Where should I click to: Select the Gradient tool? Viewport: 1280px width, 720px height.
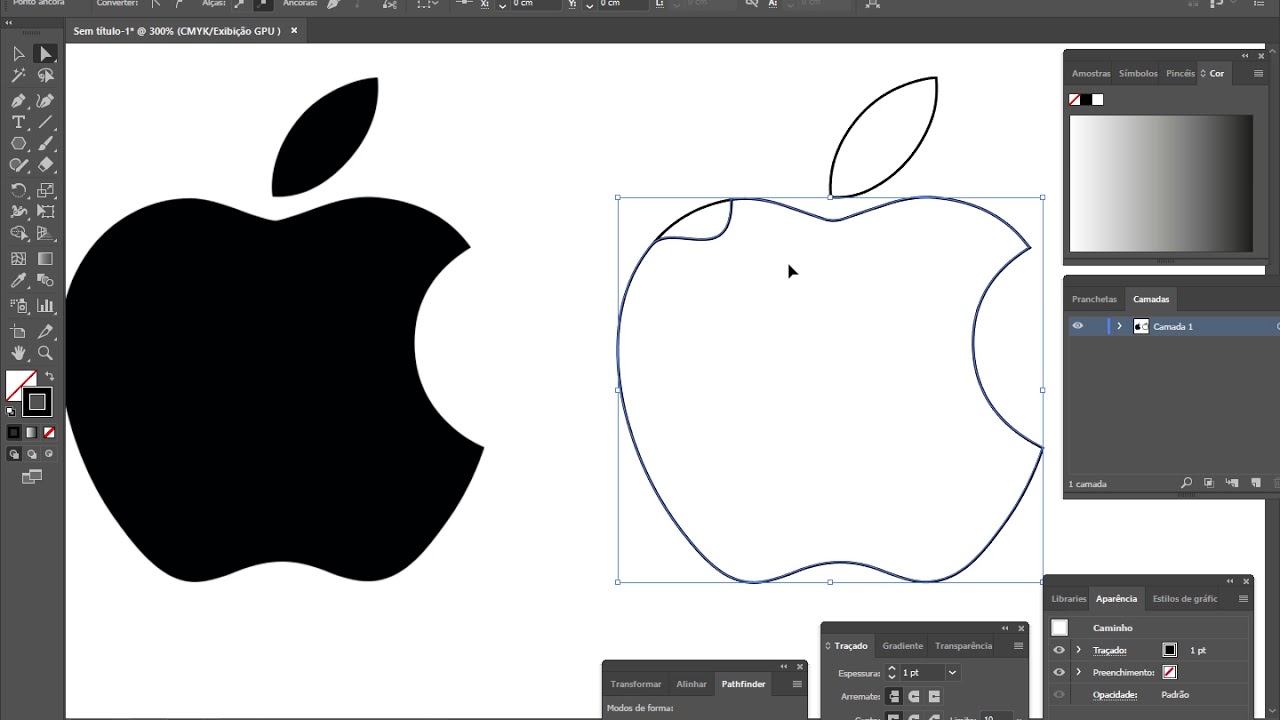click(x=45, y=259)
